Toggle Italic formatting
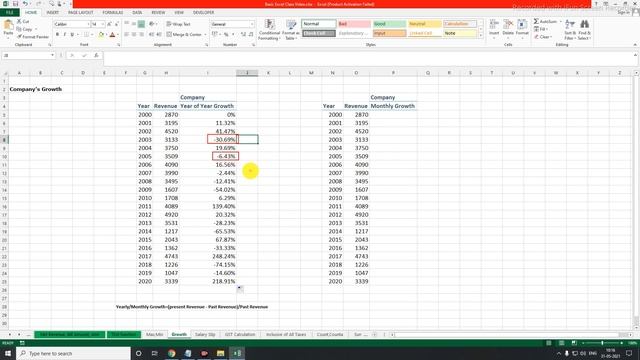The width and height of the screenshot is (640, 360). (x=64, y=35)
